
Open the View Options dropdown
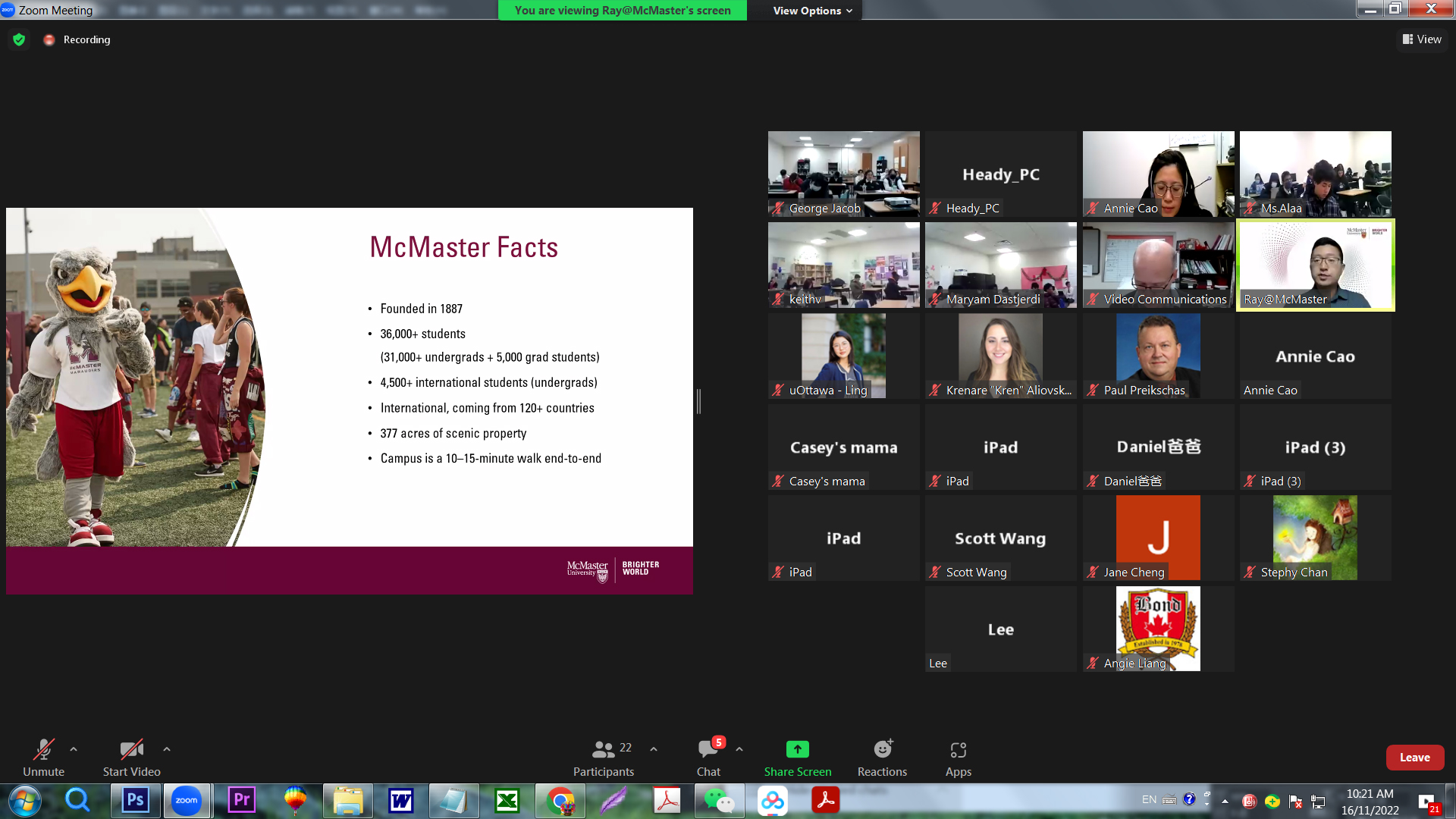(811, 11)
